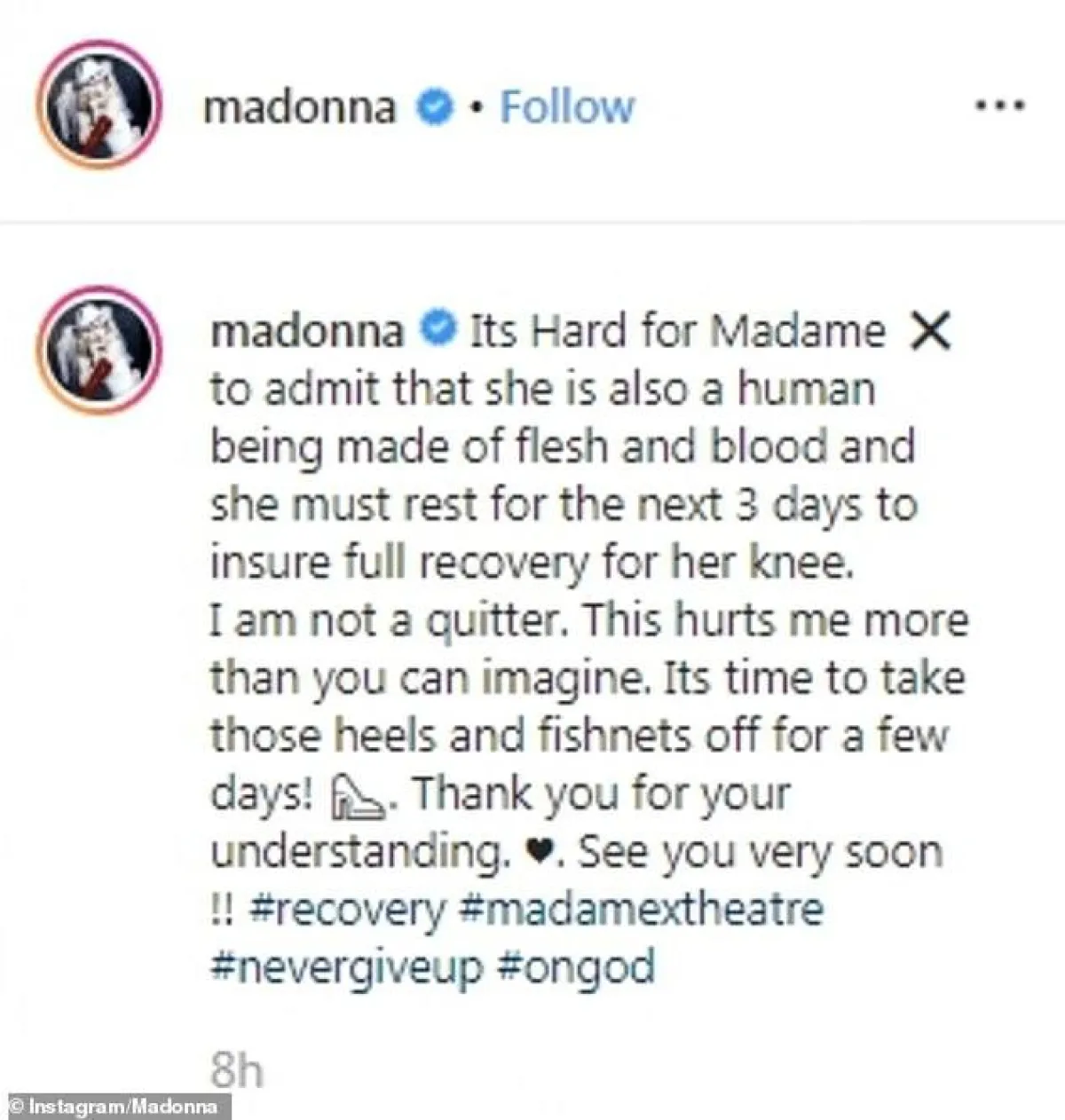Open the #madamextheatre hashtag

coord(643,909)
